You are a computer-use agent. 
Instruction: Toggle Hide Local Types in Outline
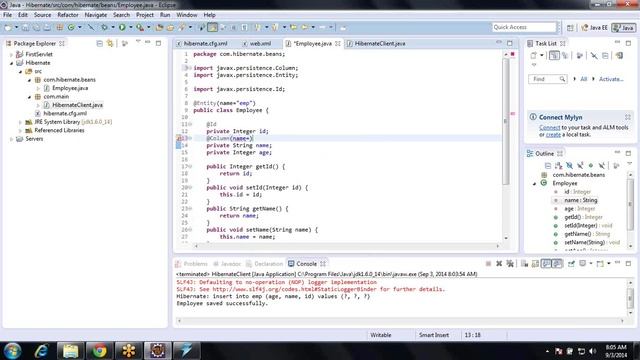pyautogui.click(x=602, y=165)
